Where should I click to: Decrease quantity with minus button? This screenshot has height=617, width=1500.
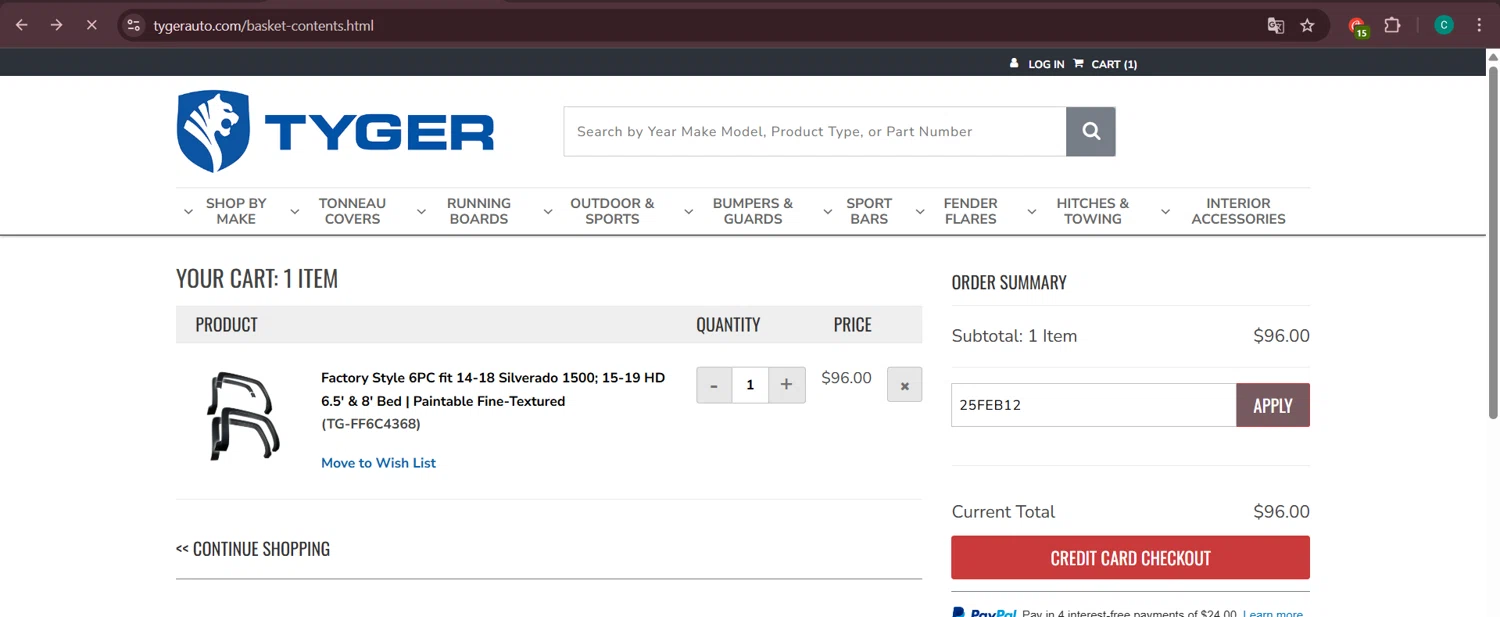[x=714, y=385]
